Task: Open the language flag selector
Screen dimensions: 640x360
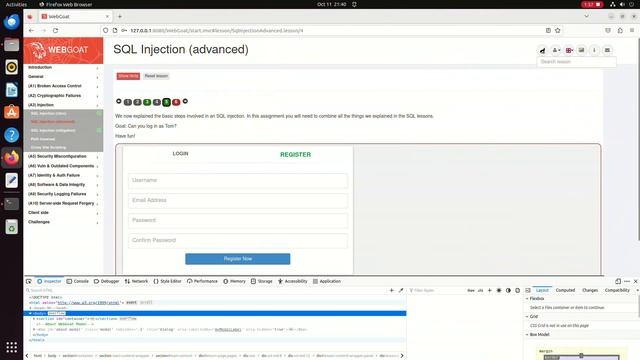Action: click(x=569, y=50)
